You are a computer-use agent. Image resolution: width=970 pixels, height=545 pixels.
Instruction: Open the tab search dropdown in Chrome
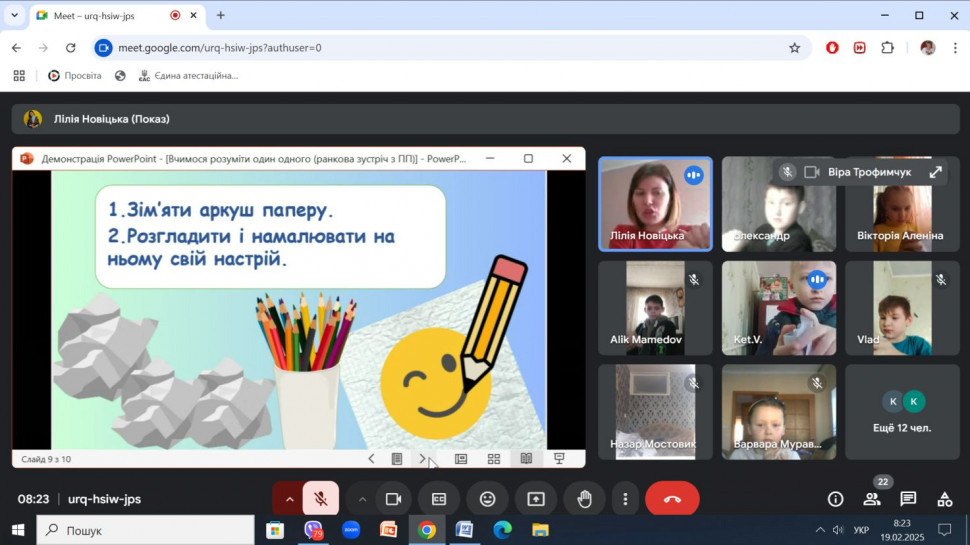[14, 16]
